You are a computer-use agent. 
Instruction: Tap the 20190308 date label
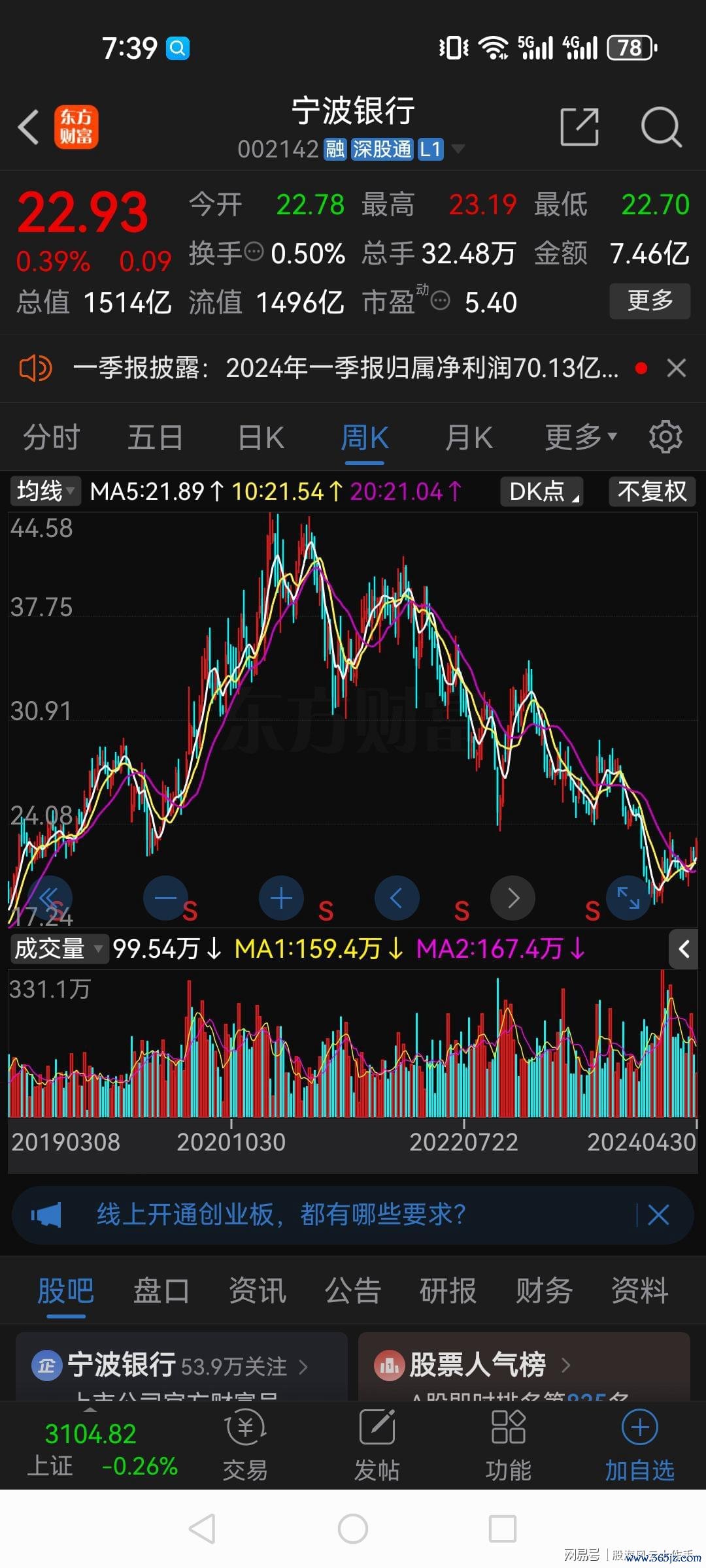click(x=65, y=1142)
